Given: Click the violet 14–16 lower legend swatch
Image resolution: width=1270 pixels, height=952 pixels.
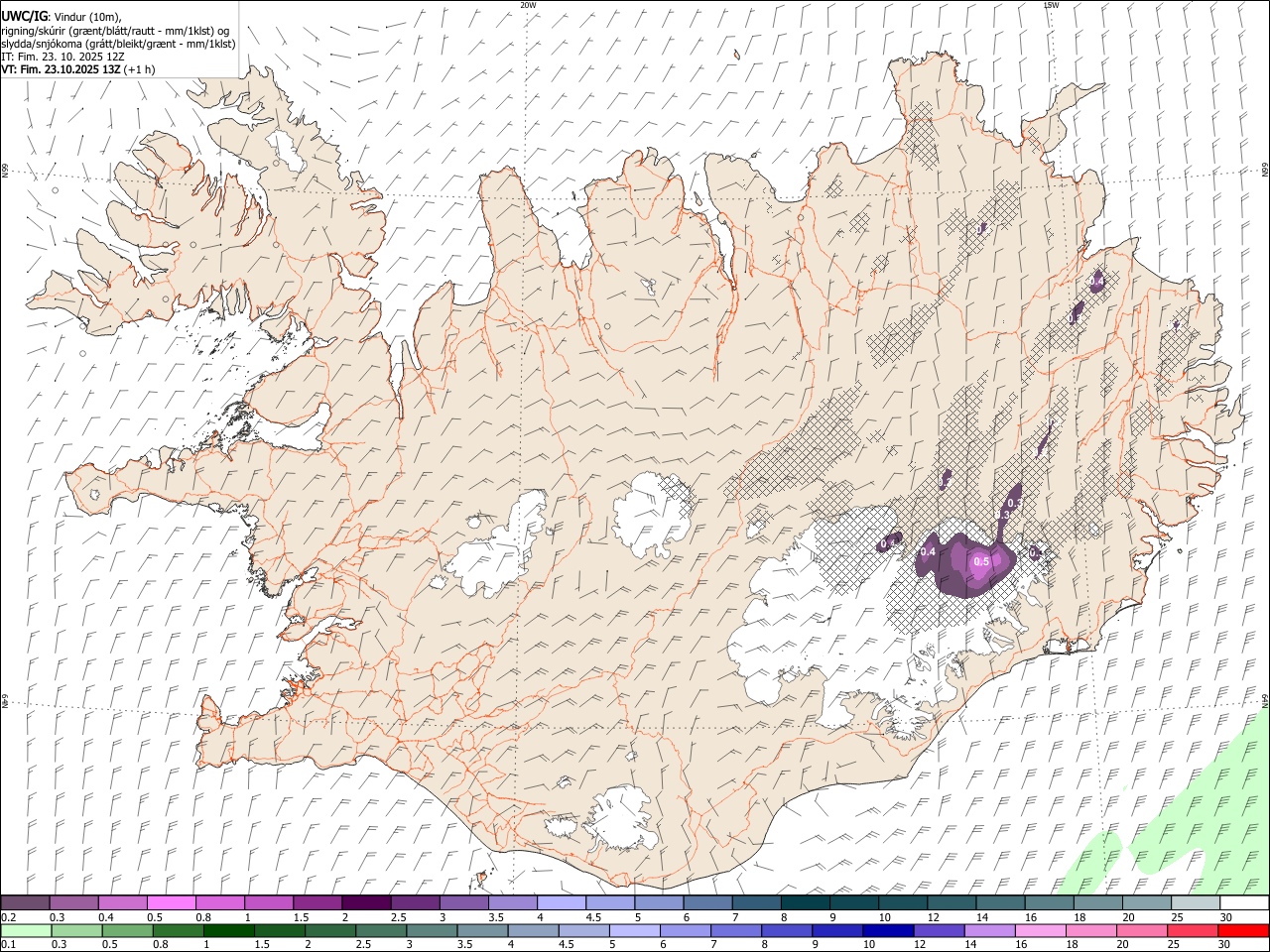Looking at the screenshot, I should pos(988,931).
